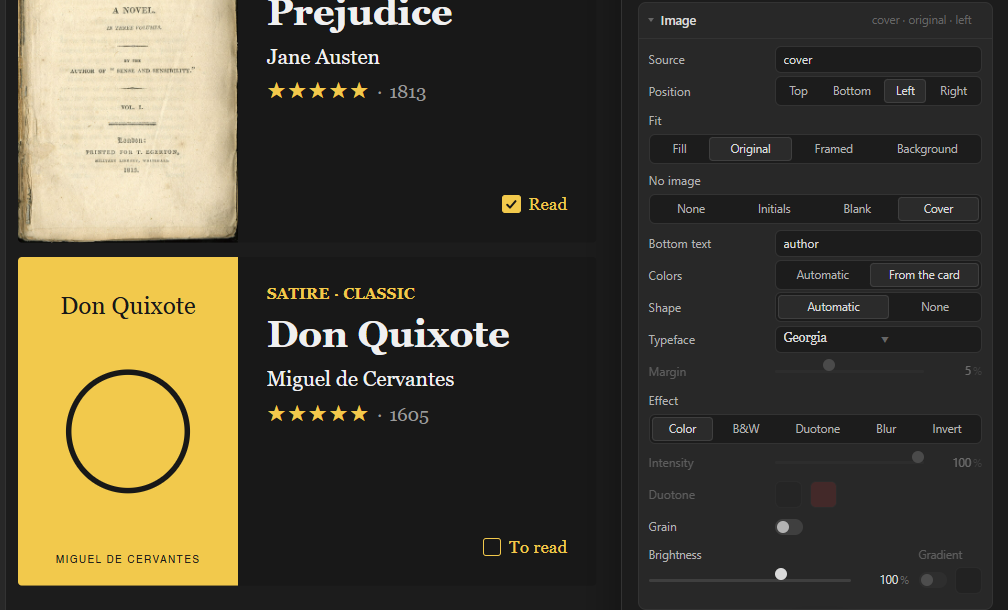
Task: Click the Image section header label
Action: coord(678,21)
